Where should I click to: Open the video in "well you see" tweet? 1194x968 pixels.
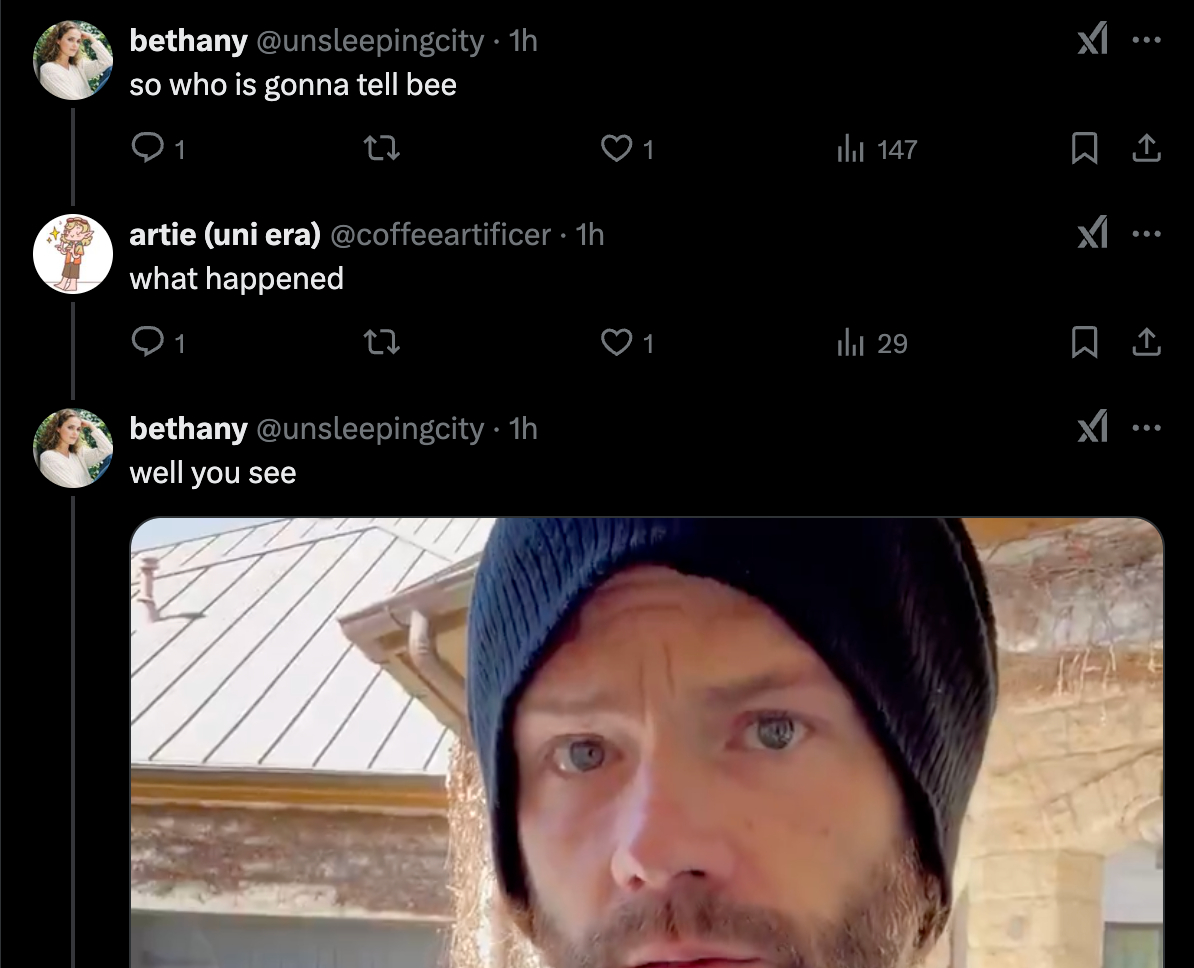tap(647, 742)
